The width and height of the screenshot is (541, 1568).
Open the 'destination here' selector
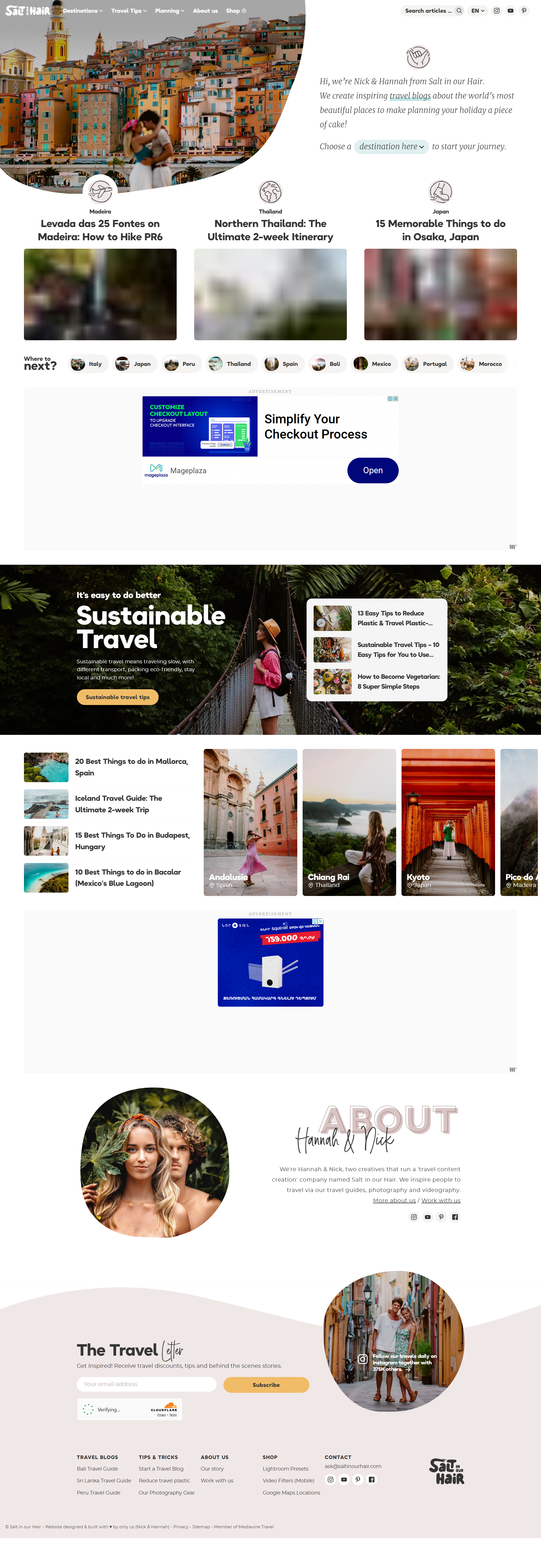pyautogui.click(x=392, y=147)
